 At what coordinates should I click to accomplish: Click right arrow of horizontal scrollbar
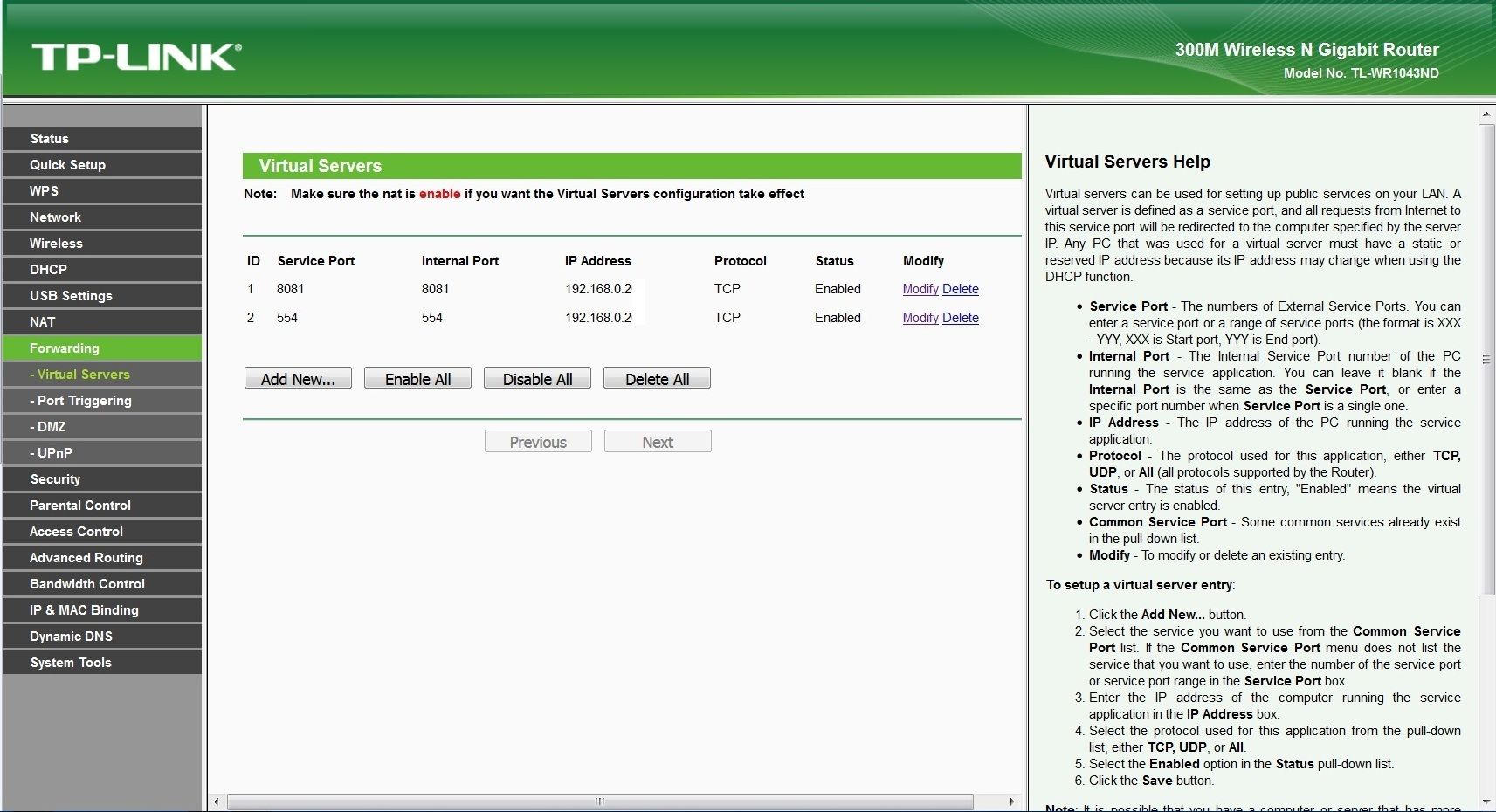coord(1012,802)
